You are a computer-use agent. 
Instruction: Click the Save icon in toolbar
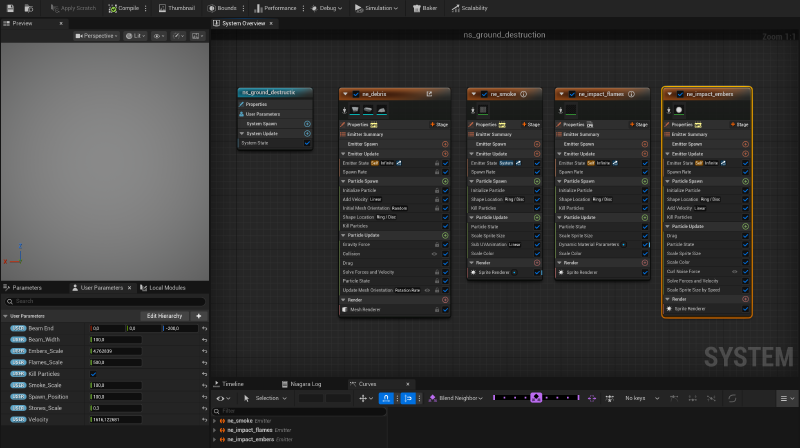(9, 7)
